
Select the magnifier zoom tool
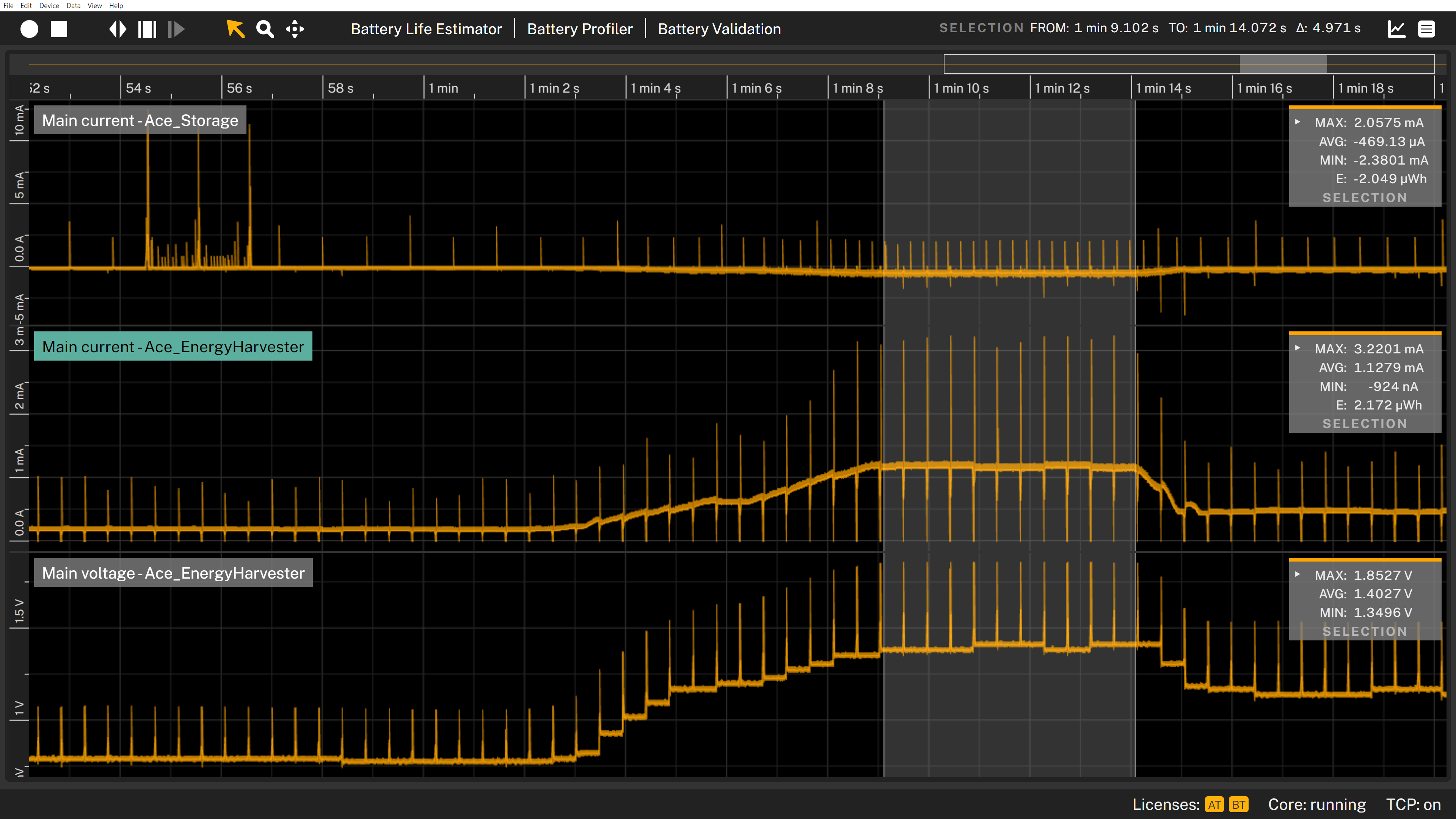pos(265,29)
